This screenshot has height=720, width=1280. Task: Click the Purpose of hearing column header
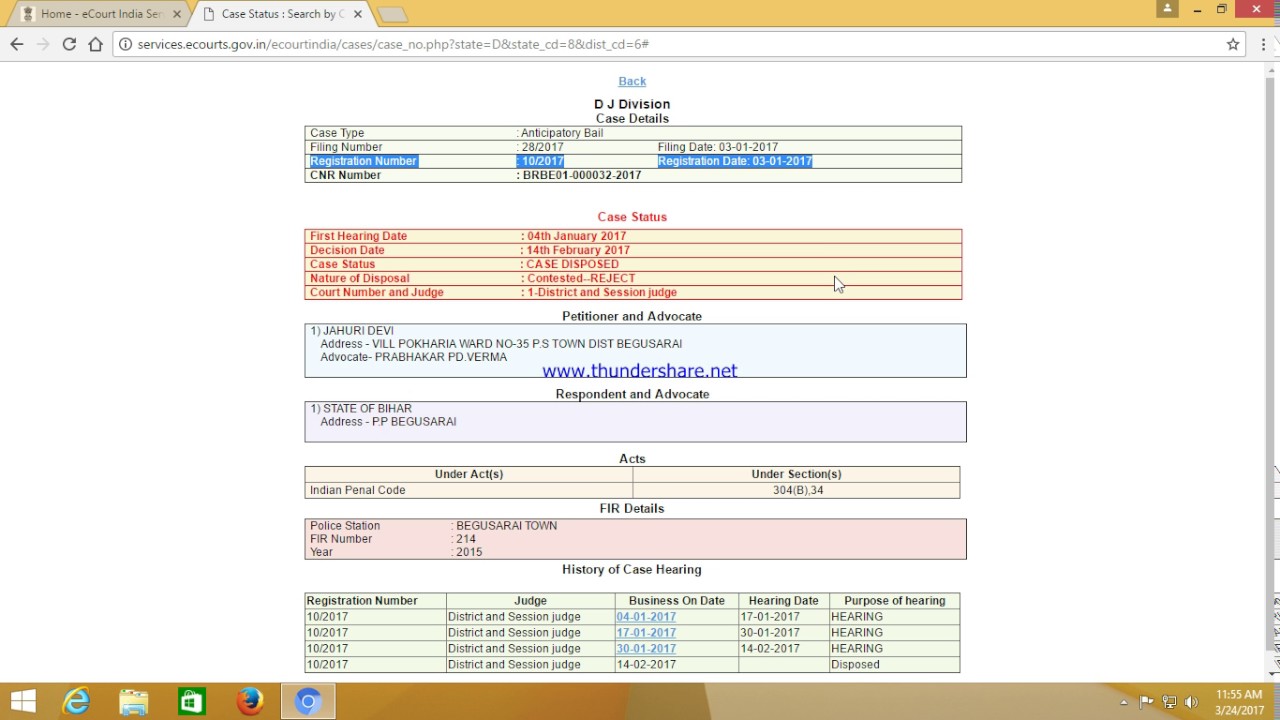point(894,601)
